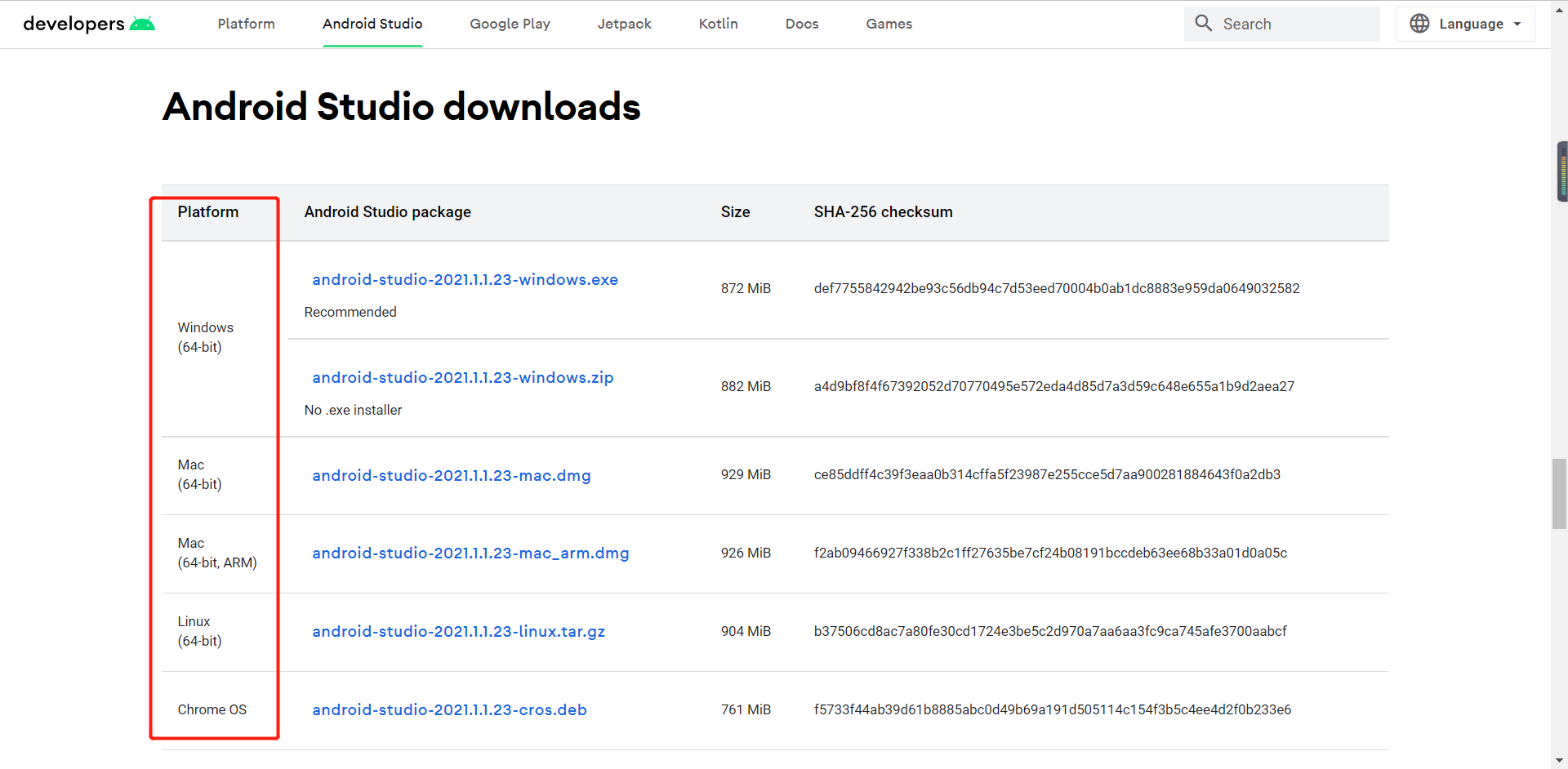This screenshot has height=769, width=1568.
Task: Click the 761 MiB size value
Action: tap(746, 709)
